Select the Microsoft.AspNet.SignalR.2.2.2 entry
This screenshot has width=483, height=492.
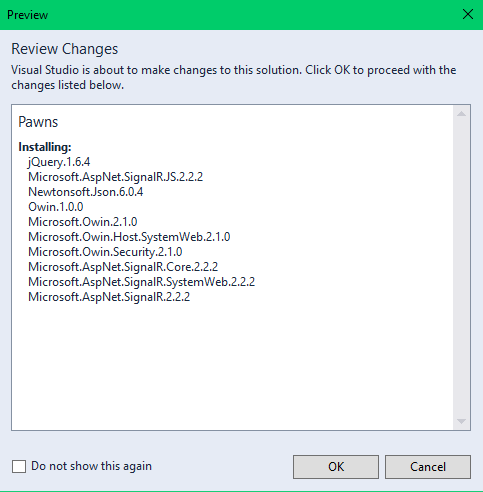[x=109, y=297]
